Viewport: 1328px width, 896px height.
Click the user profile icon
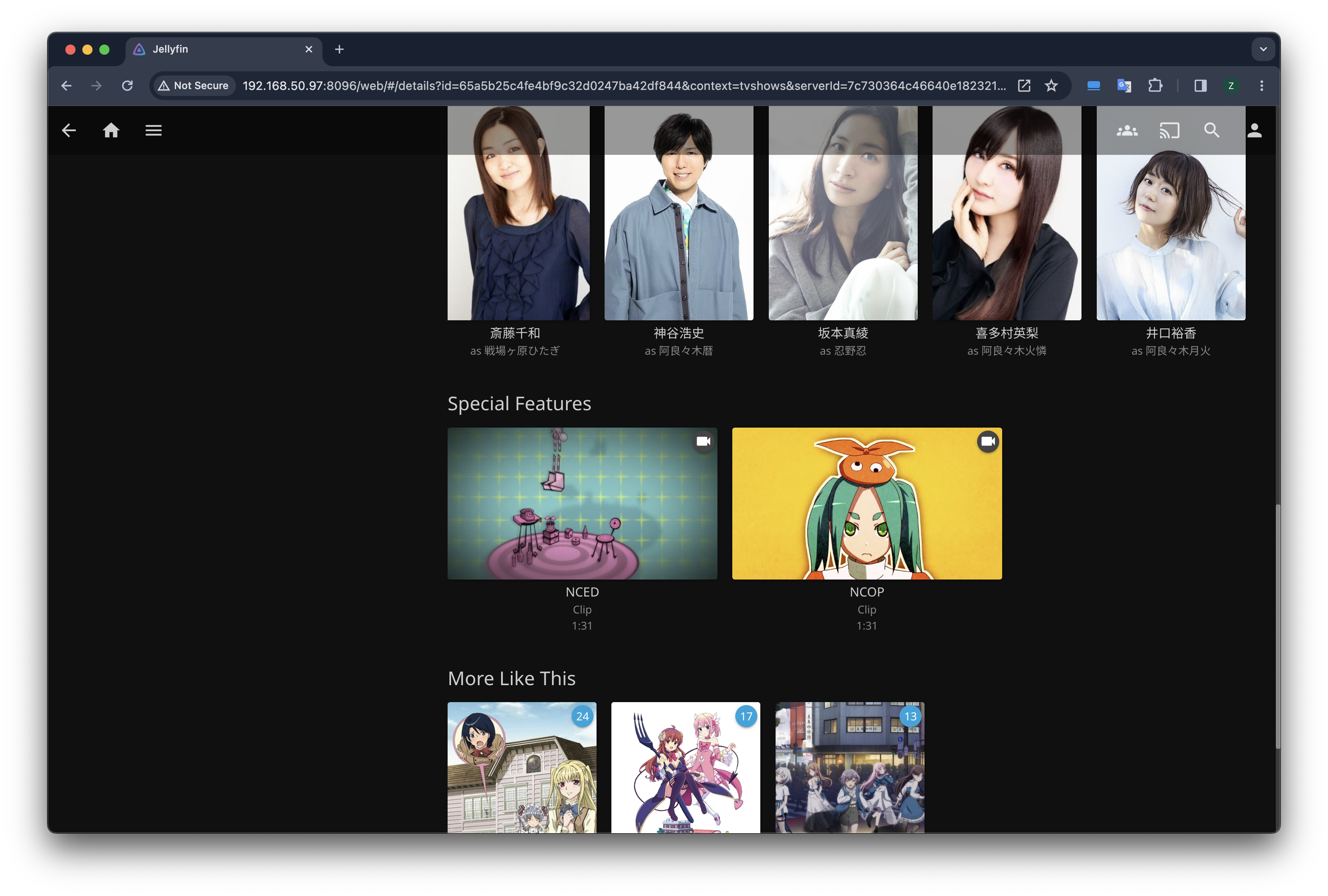click(1255, 130)
